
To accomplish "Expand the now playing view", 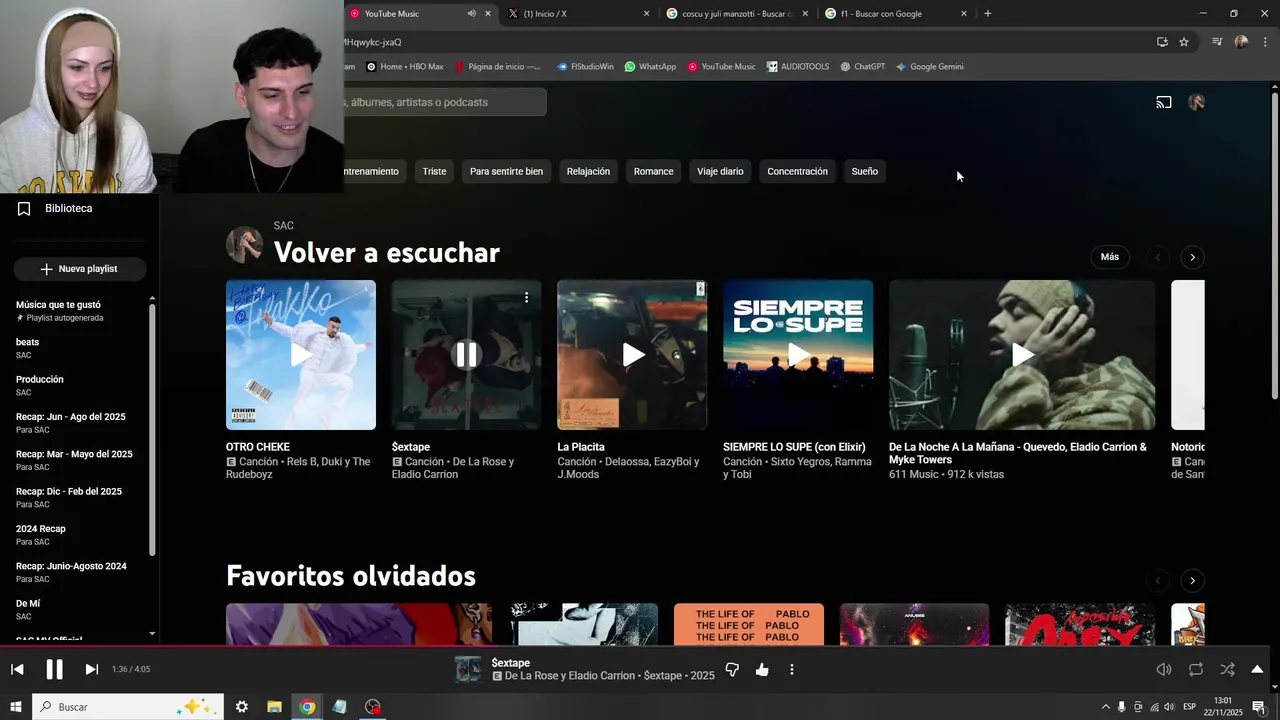I will tap(1257, 669).
